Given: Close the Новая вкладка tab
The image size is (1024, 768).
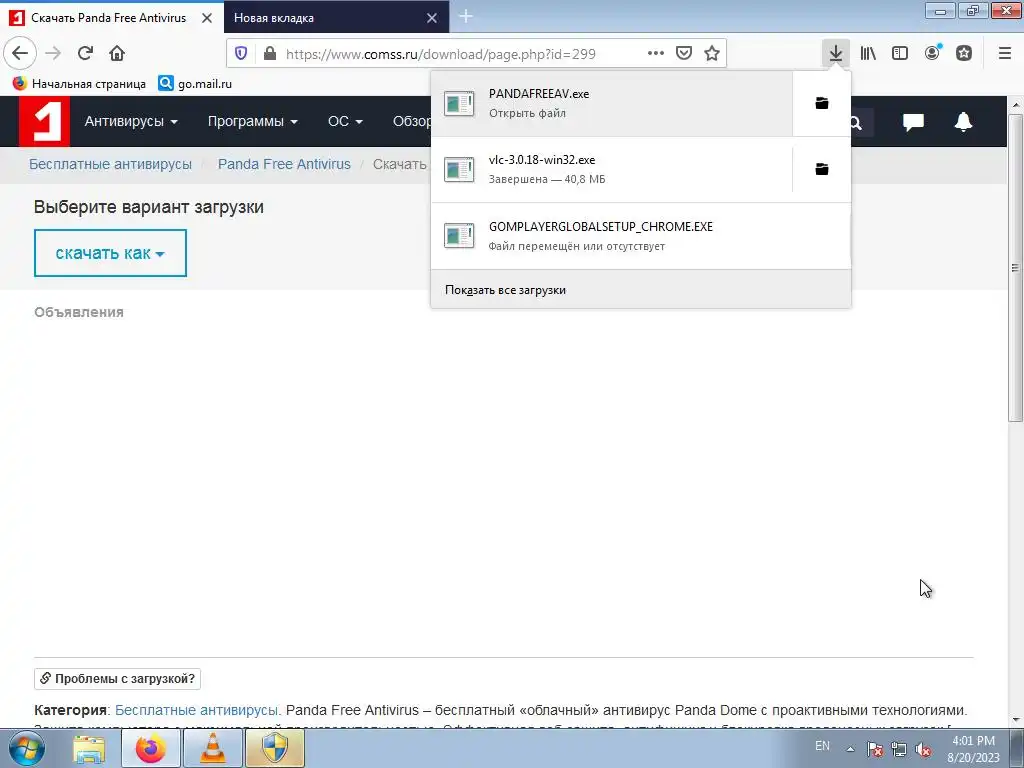Looking at the screenshot, I should coord(432,18).
